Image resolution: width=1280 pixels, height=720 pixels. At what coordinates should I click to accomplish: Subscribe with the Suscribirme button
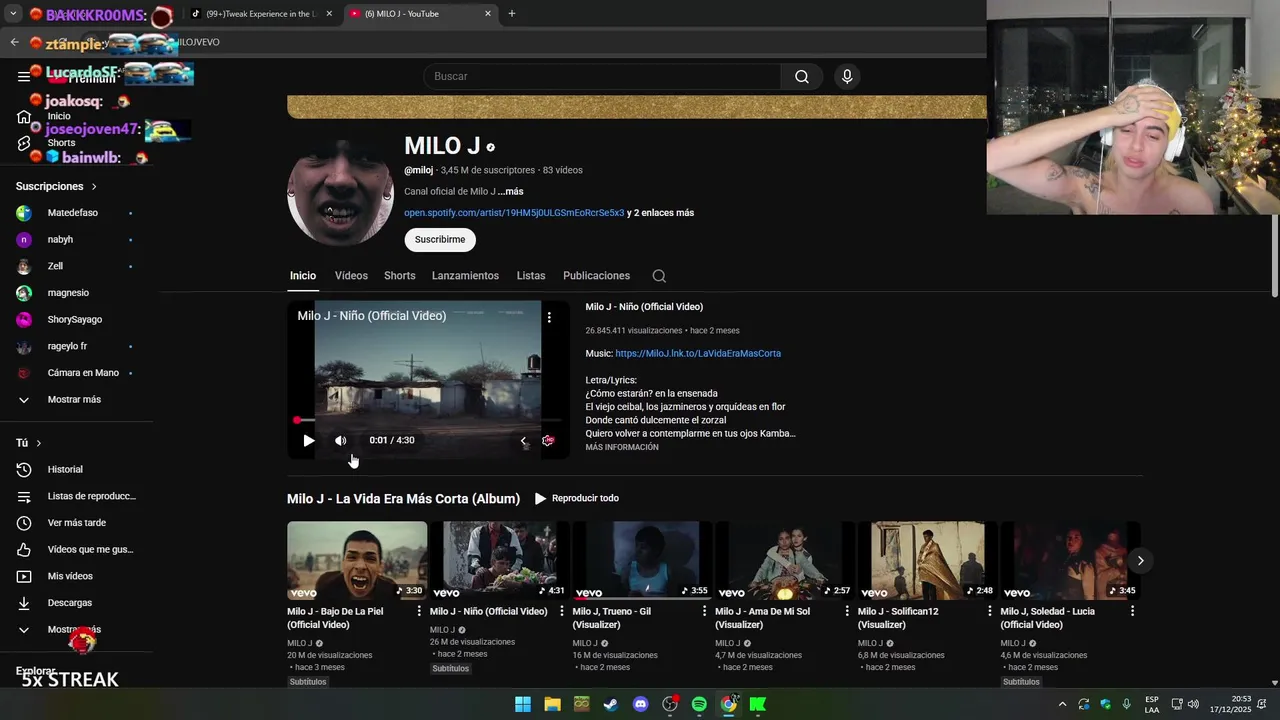click(440, 240)
